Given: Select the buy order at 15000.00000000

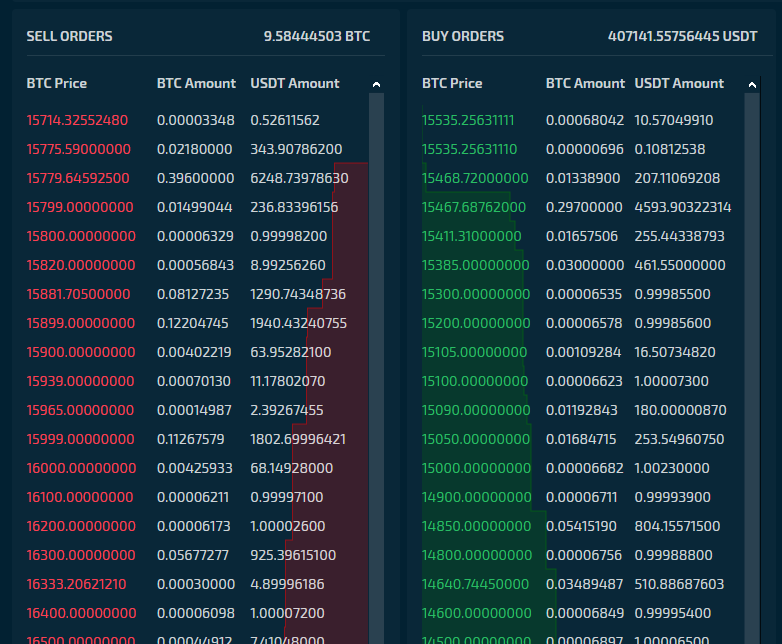Looking at the screenshot, I should pos(583,468).
